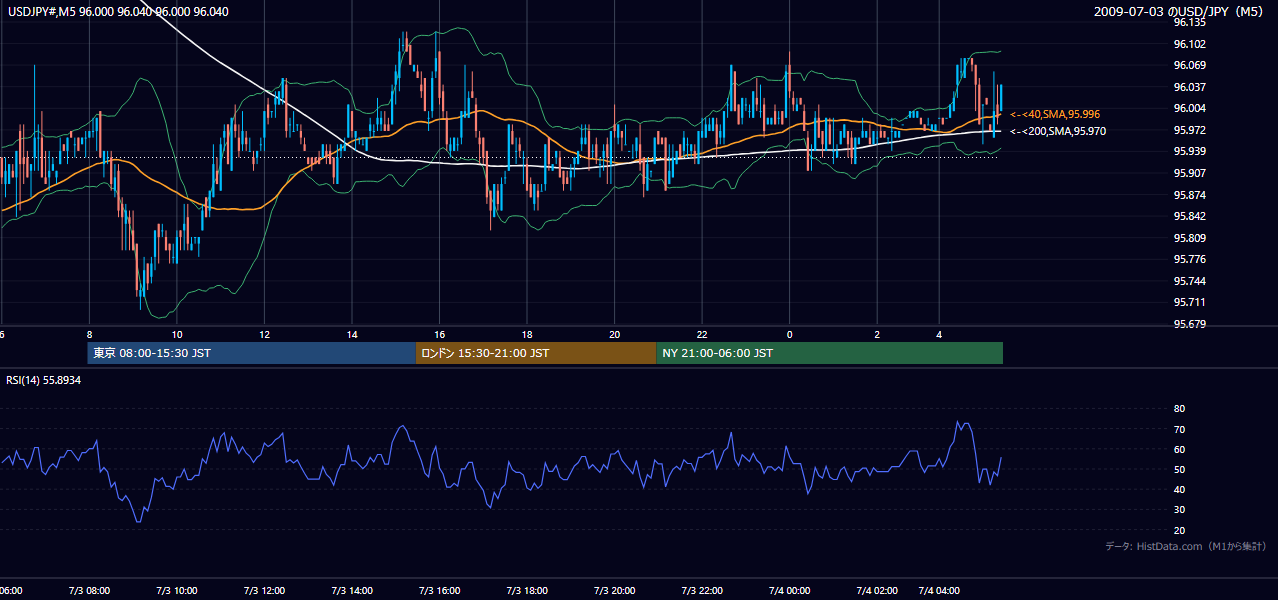Viewport: 1278px width, 600px height.
Task: Click the bottom date label 7/3 18:00
Action: click(526, 591)
